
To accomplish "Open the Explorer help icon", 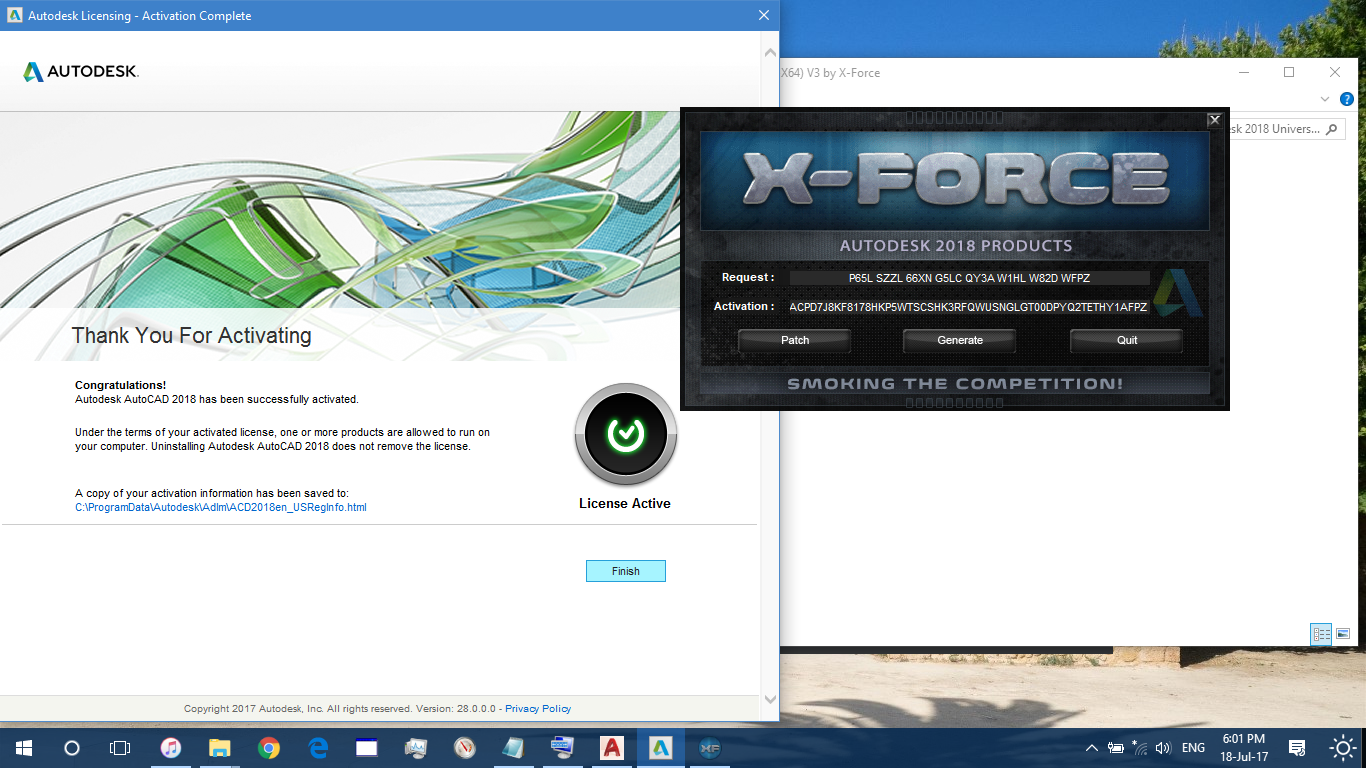I will [1346, 99].
